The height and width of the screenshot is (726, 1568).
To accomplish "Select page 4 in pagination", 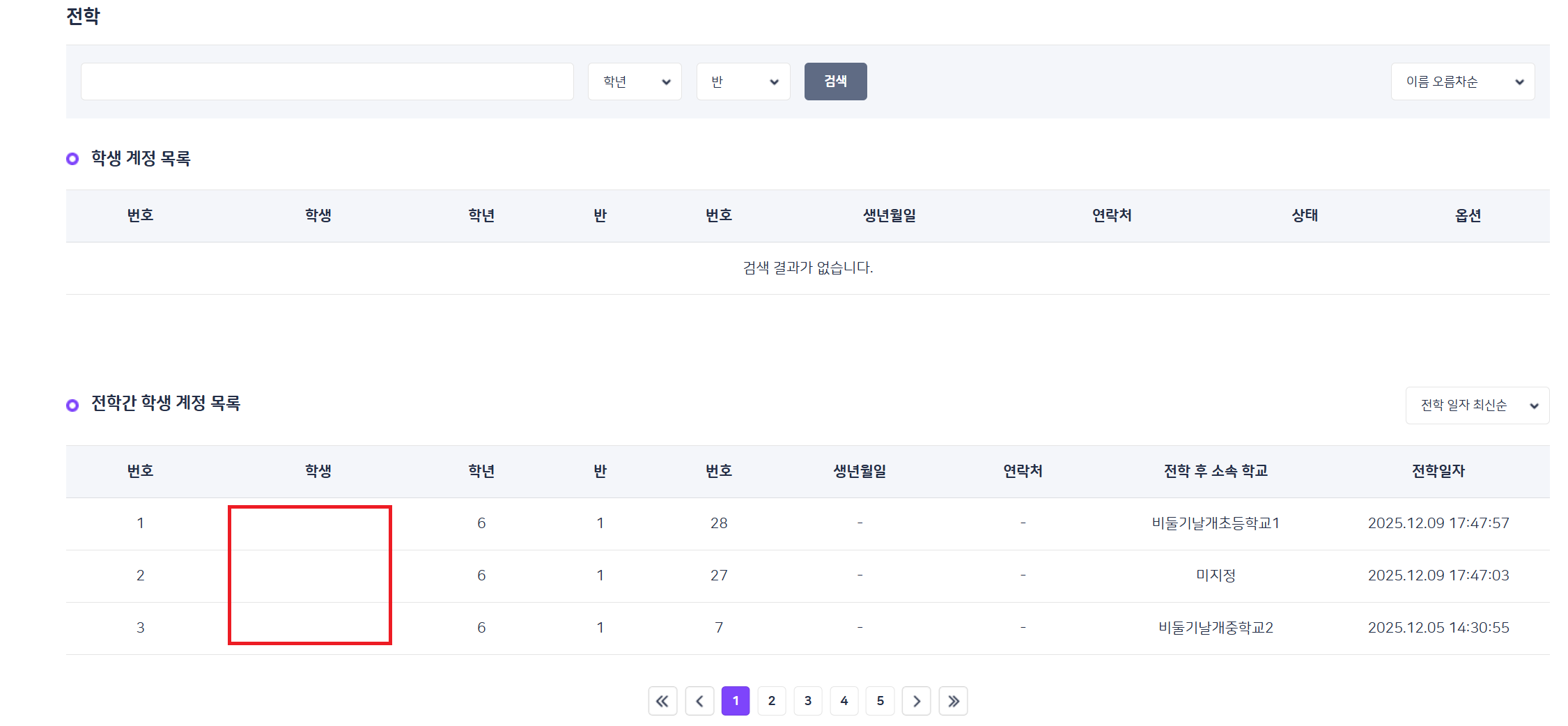I will coord(844,701).
